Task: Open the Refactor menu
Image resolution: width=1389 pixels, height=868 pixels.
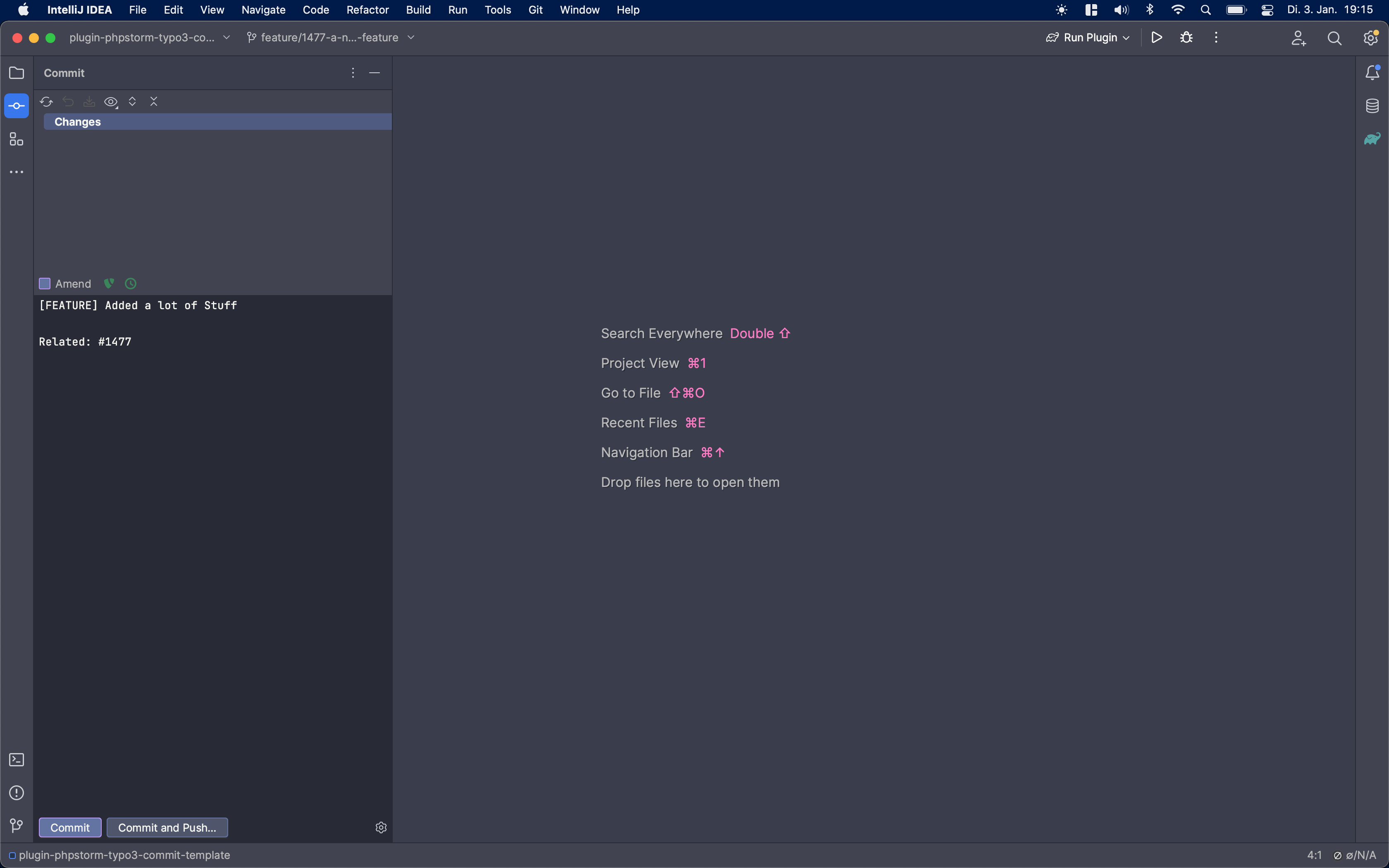Action: tap(368, 10)
